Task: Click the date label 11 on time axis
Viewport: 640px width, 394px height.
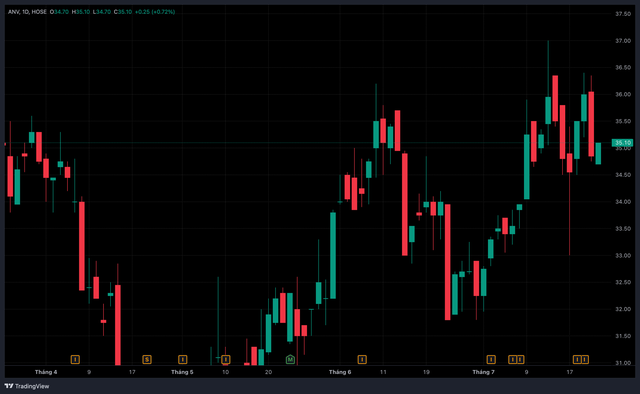Action: (383, 372)
